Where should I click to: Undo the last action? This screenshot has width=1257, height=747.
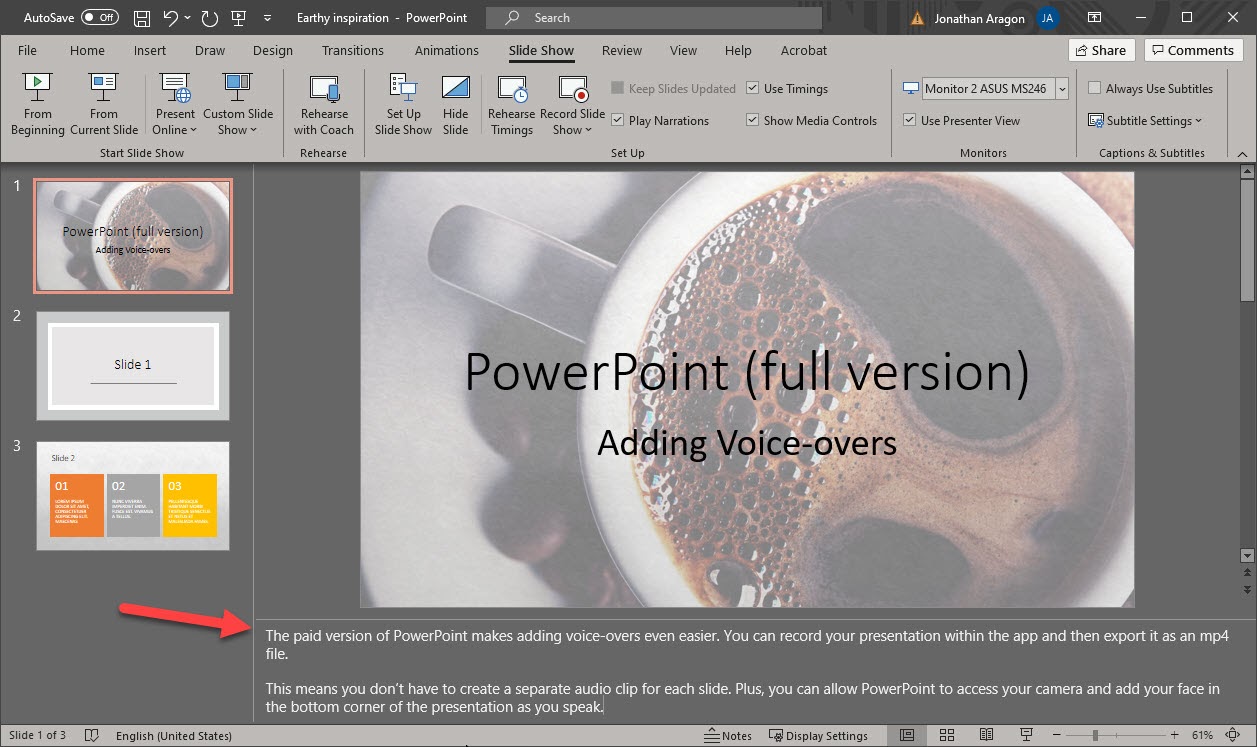tap(171, 18)
